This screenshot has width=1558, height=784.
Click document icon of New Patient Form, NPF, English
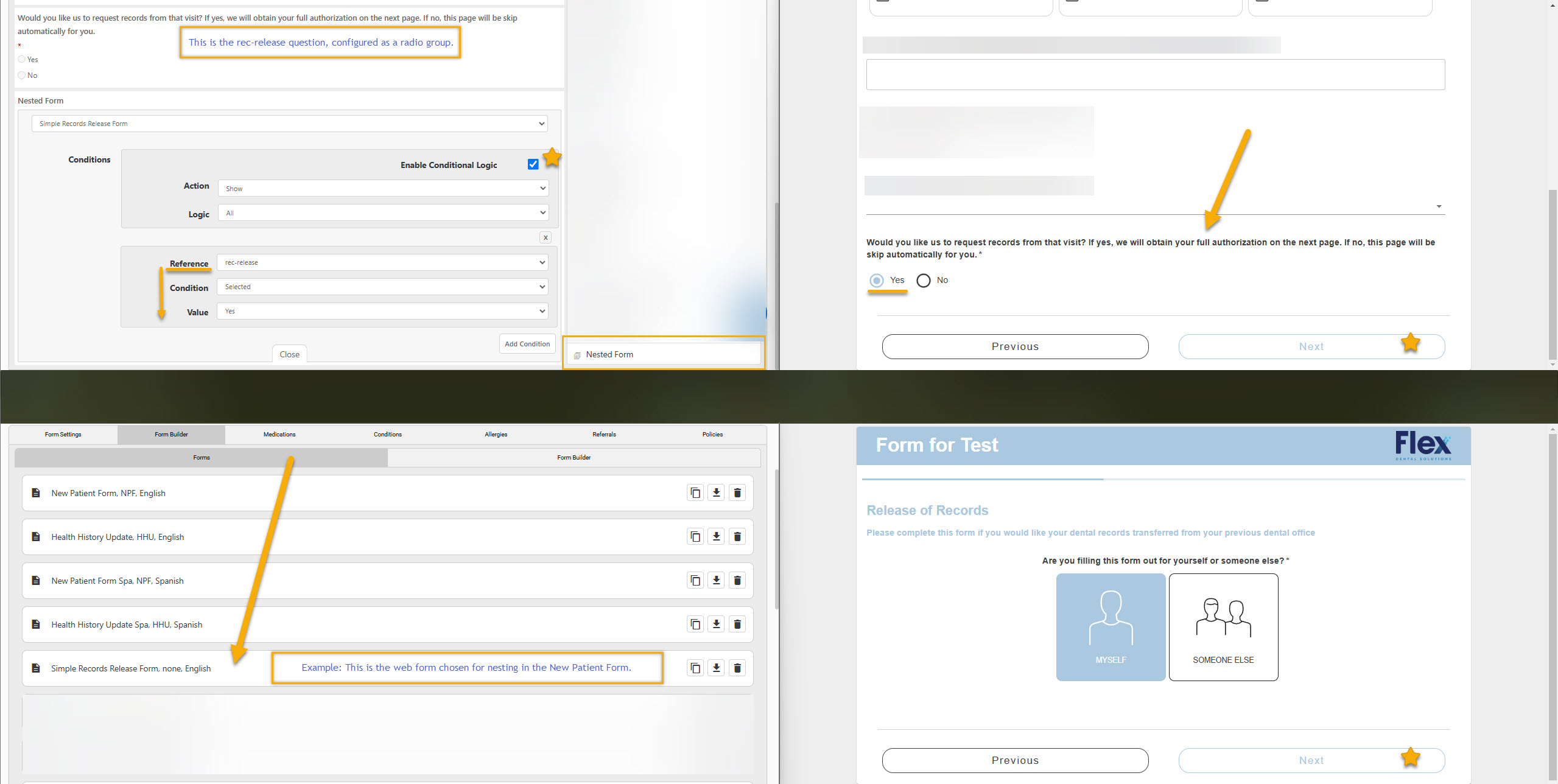[36, 493]
